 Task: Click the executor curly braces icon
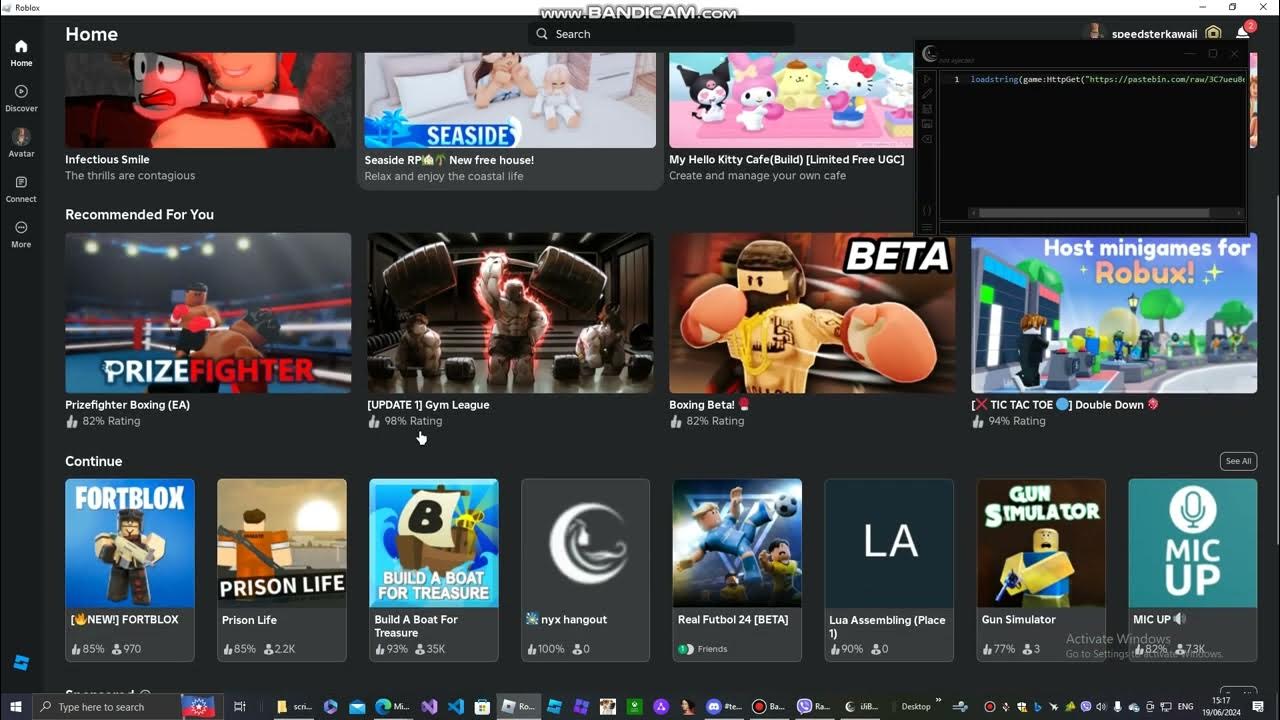tap(927, 211)
